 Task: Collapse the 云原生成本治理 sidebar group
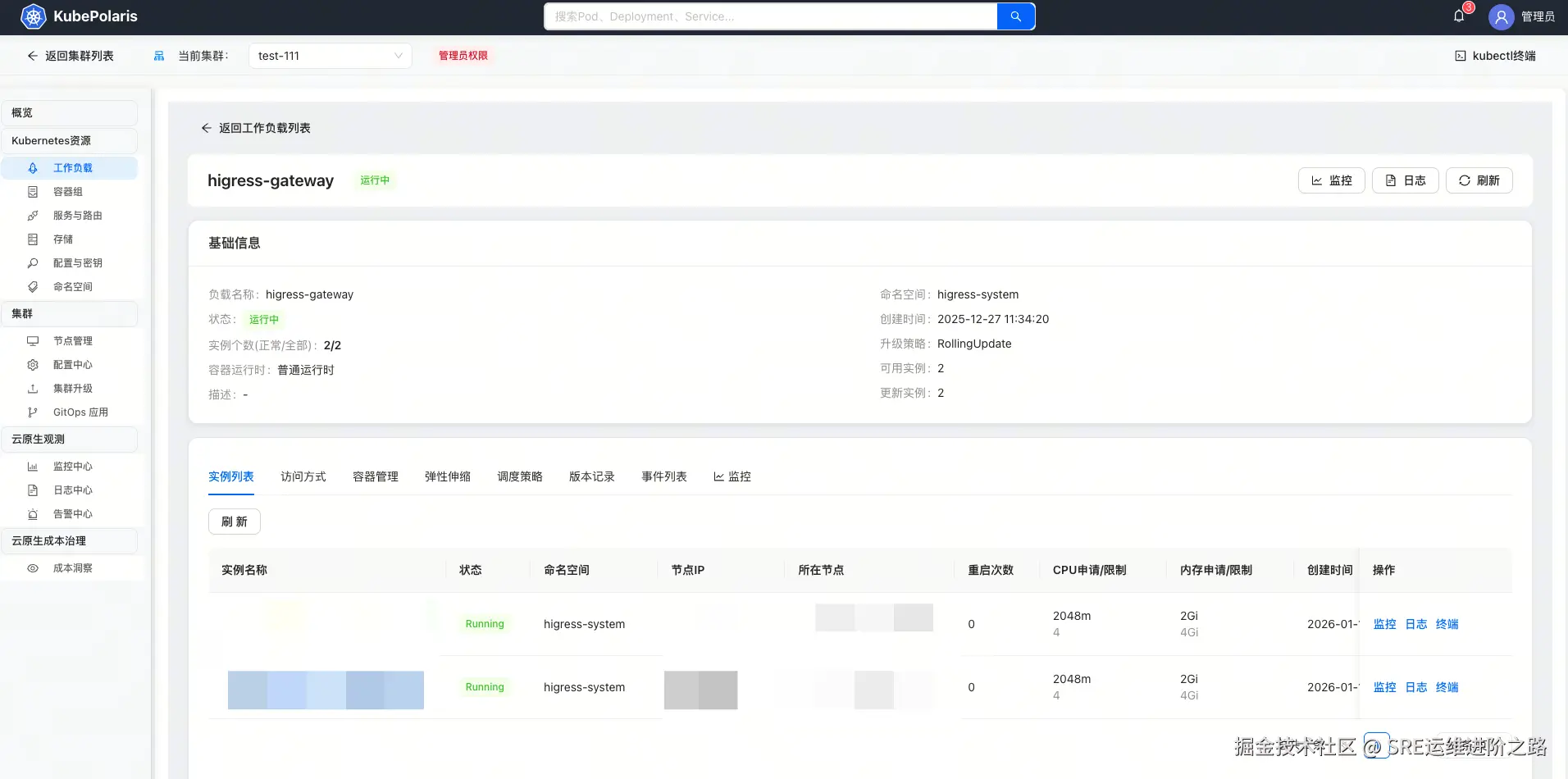point(70,541)
